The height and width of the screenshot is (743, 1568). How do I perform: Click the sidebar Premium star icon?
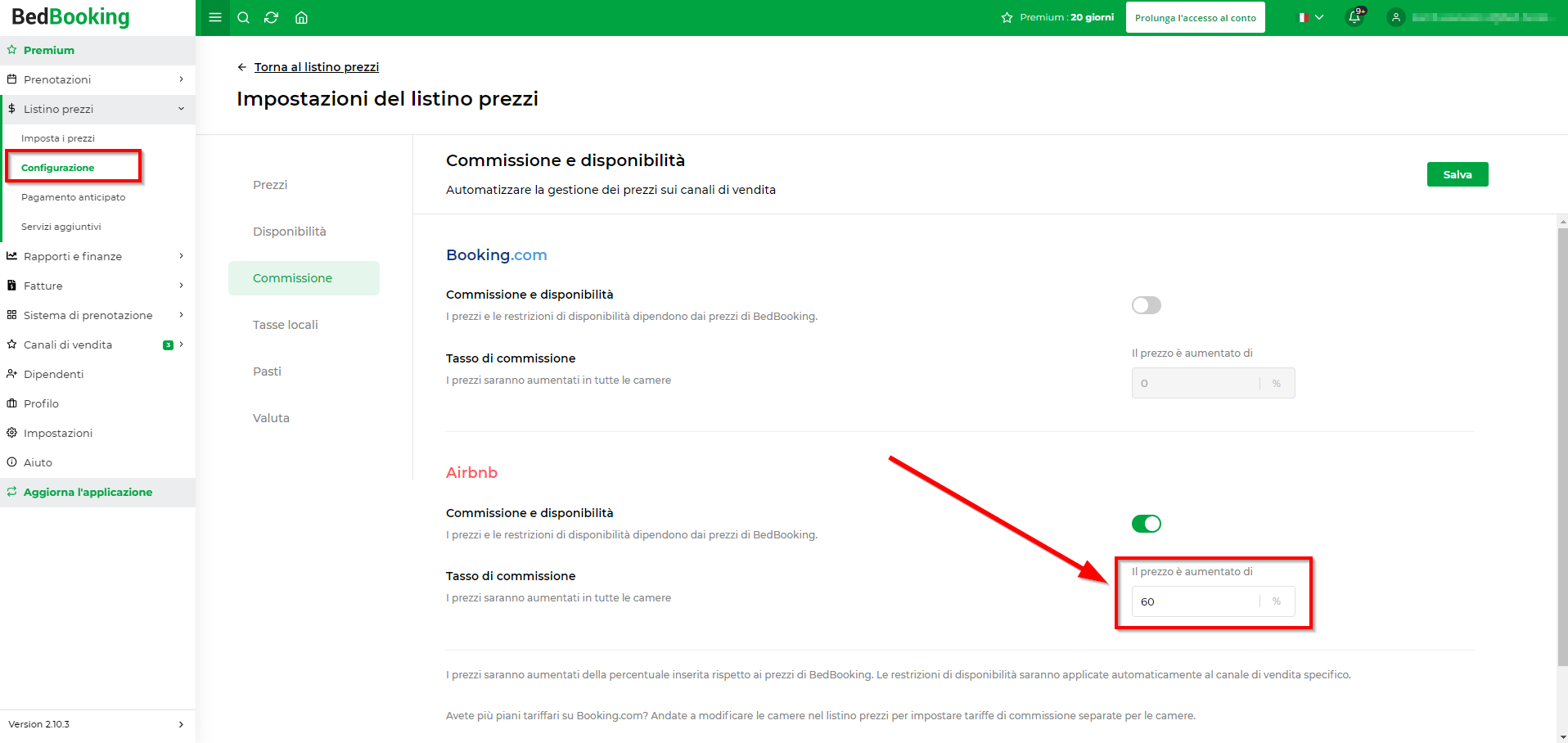[11, 50]
